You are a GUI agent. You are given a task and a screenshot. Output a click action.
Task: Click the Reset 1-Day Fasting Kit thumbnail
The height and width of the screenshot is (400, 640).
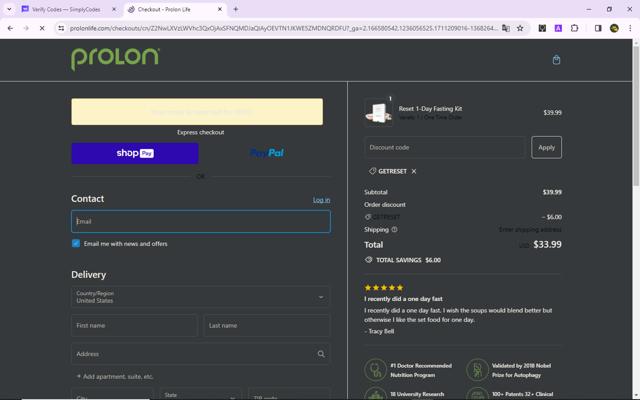tap(378, 112)
